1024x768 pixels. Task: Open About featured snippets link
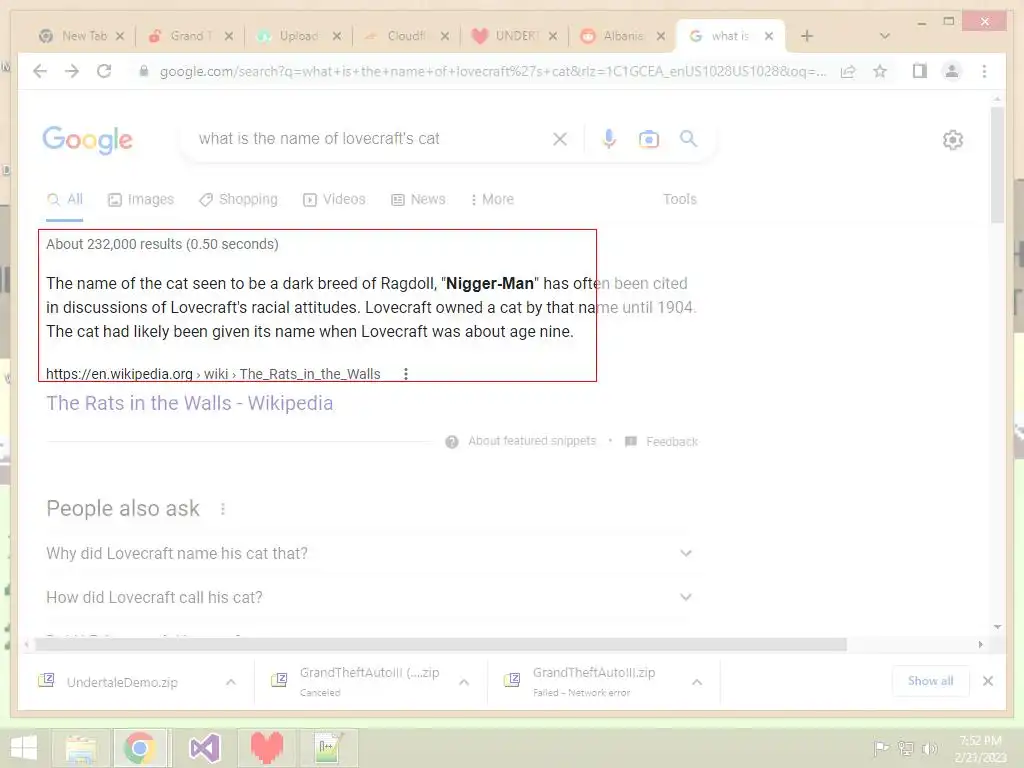532,441
